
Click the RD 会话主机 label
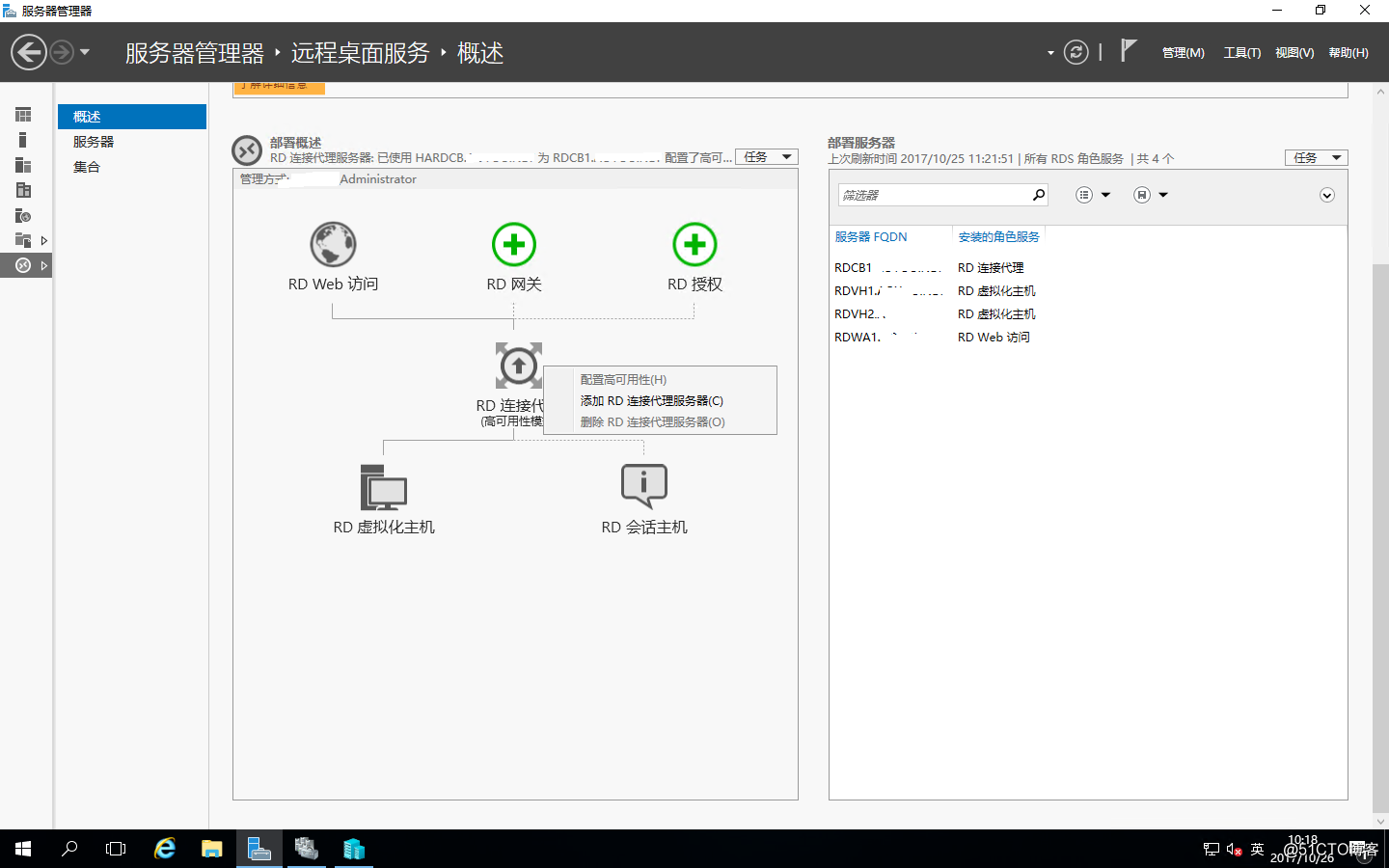644,528
